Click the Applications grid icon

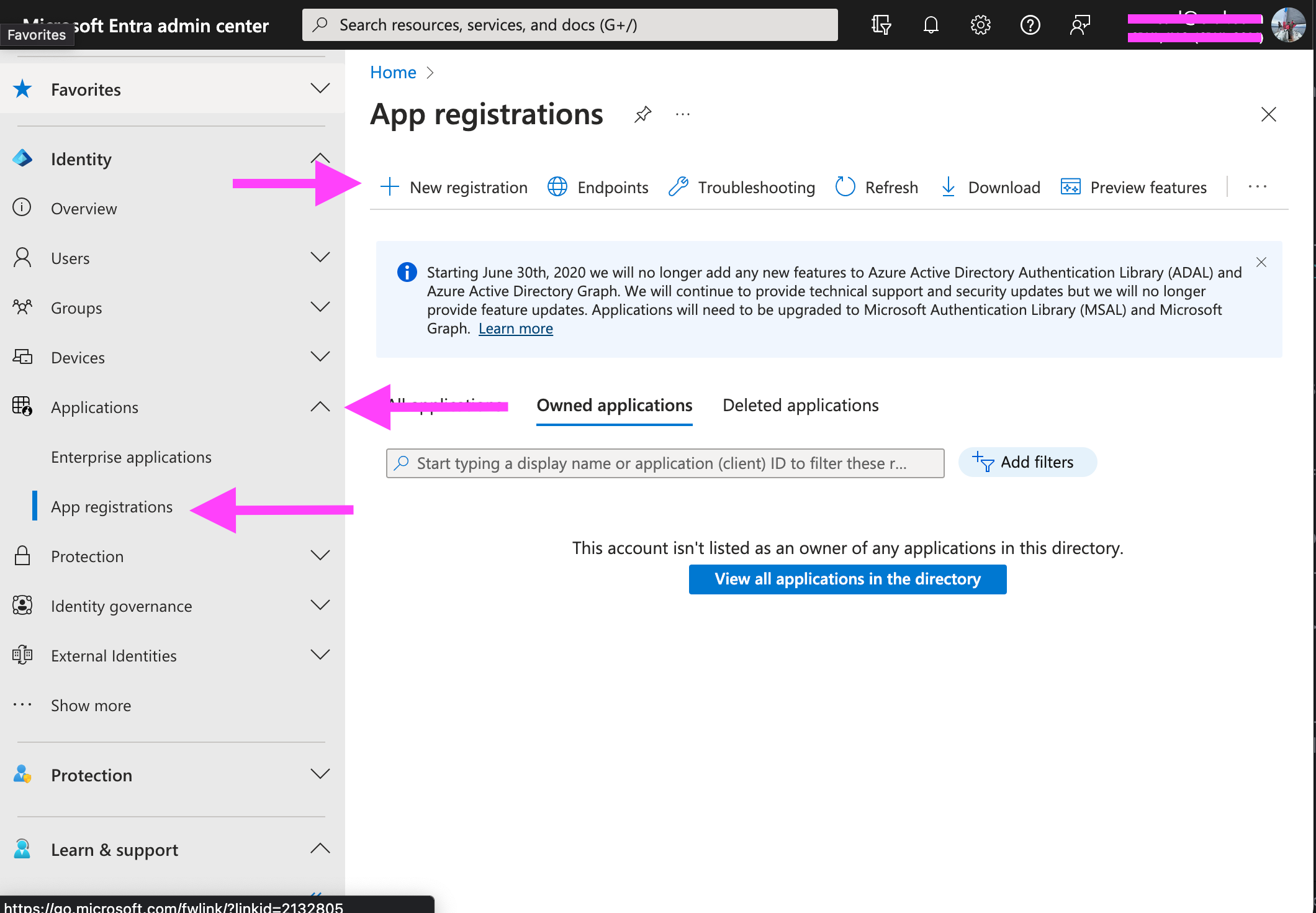22,406
